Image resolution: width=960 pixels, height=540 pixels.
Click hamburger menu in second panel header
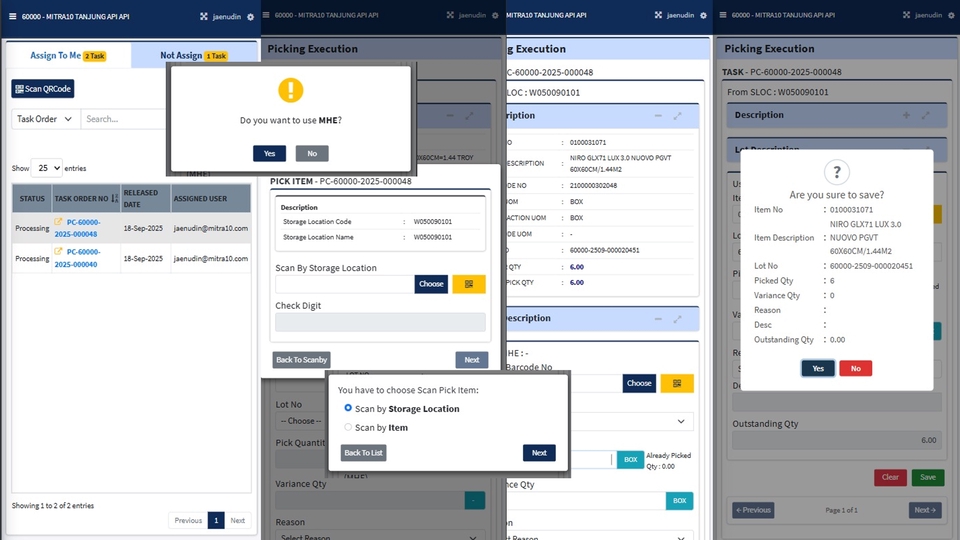click(x=266, y=15)
